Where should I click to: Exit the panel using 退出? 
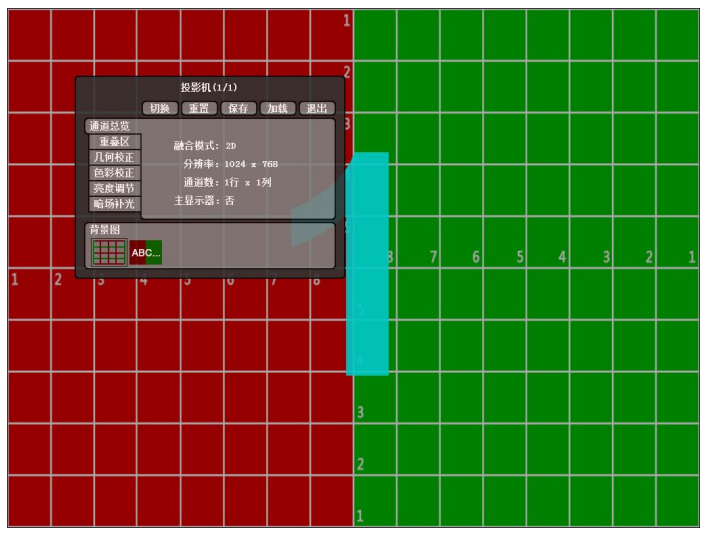(x=316, y=108)
